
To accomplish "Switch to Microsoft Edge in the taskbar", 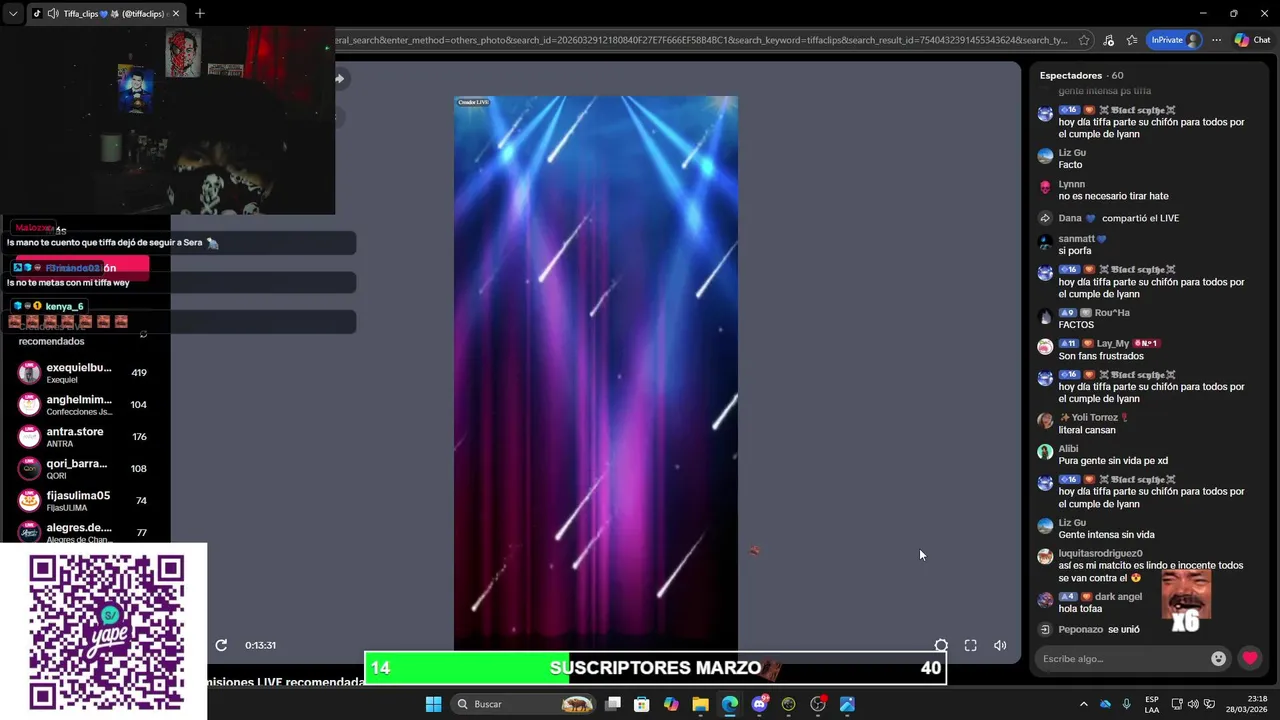I will [730, 704].
